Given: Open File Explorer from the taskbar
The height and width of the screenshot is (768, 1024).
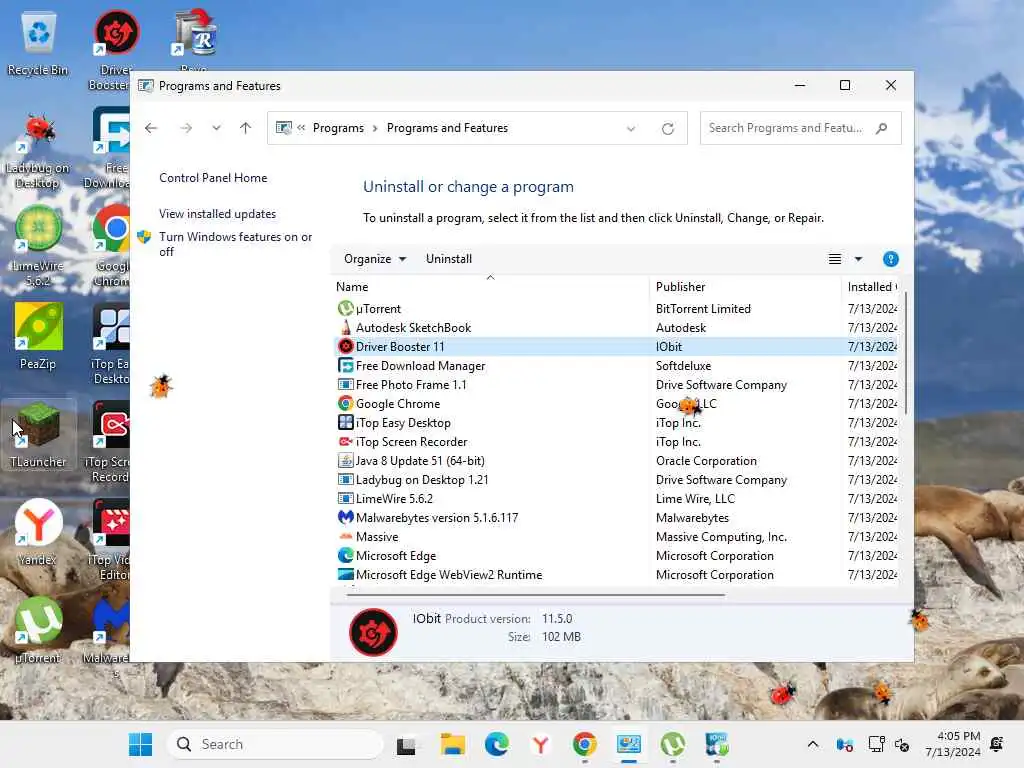Looking at the screenshot, I should [x=452, y=744].
